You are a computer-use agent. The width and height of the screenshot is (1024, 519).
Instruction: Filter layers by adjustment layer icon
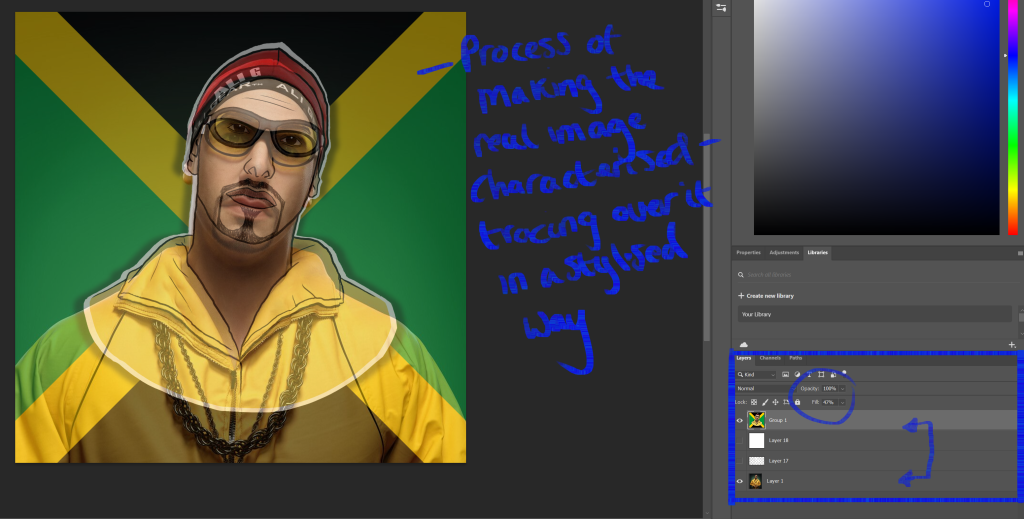tap(797, 374)
